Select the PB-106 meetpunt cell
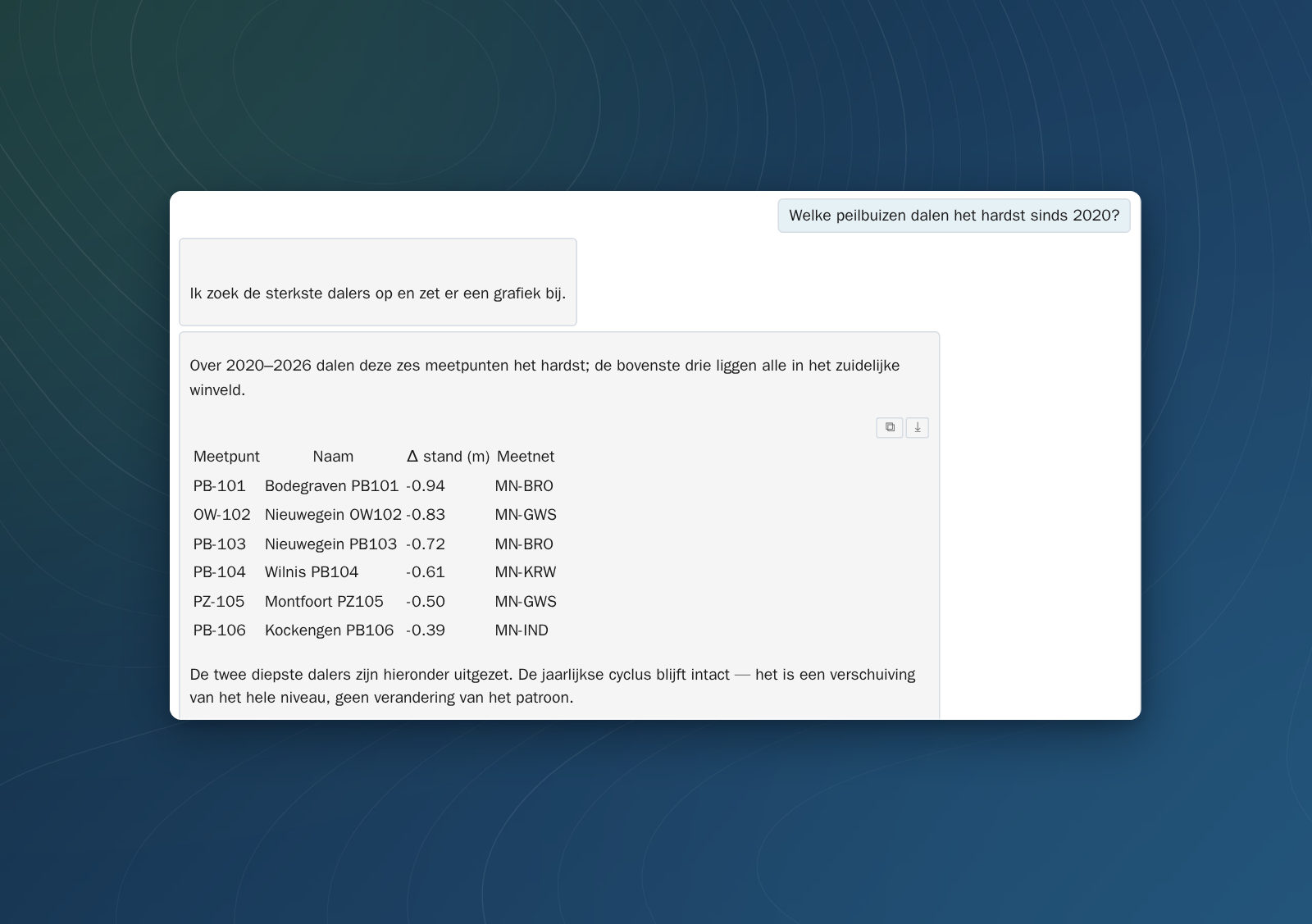This screenshot has height=924, width=1312. [x=220, y=630]
